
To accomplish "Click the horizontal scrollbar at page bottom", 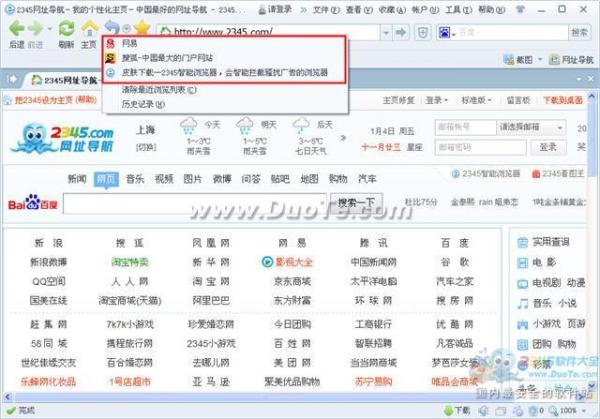I will [x=295, y=397].
